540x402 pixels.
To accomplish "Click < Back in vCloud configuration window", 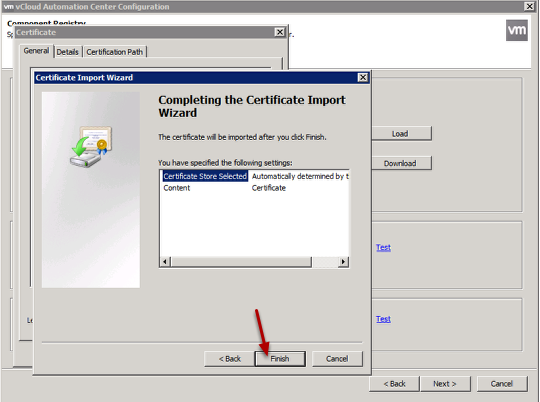I will click(x=394, y=384).
